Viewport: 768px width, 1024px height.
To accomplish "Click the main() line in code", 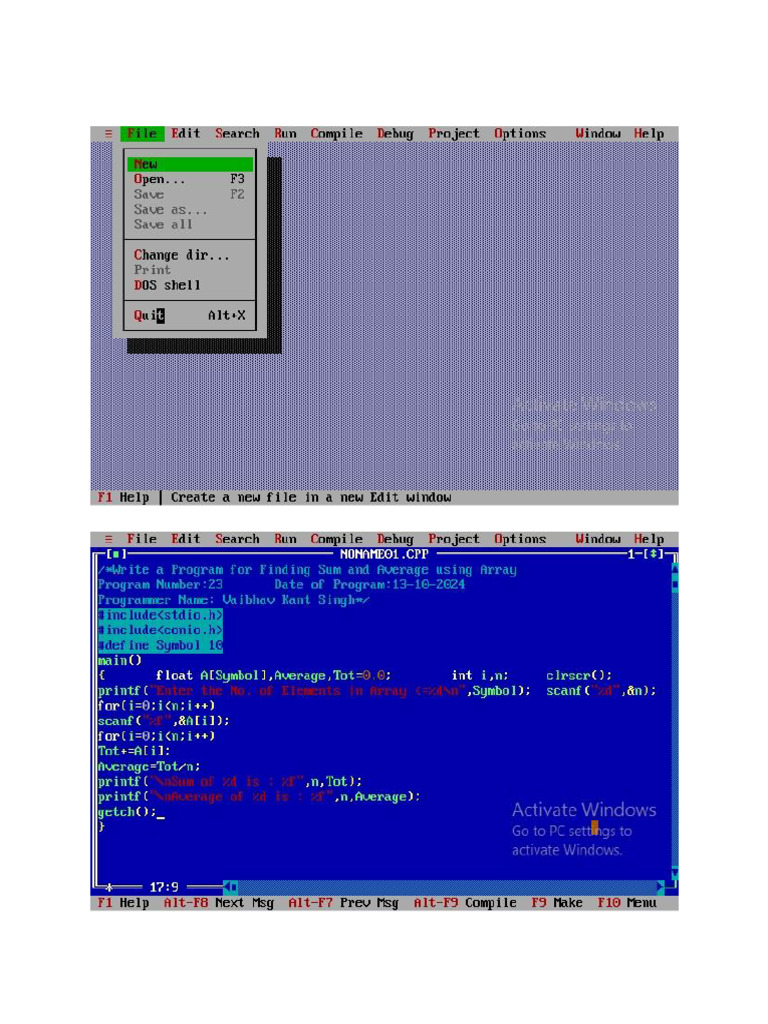I will [120, 661].
